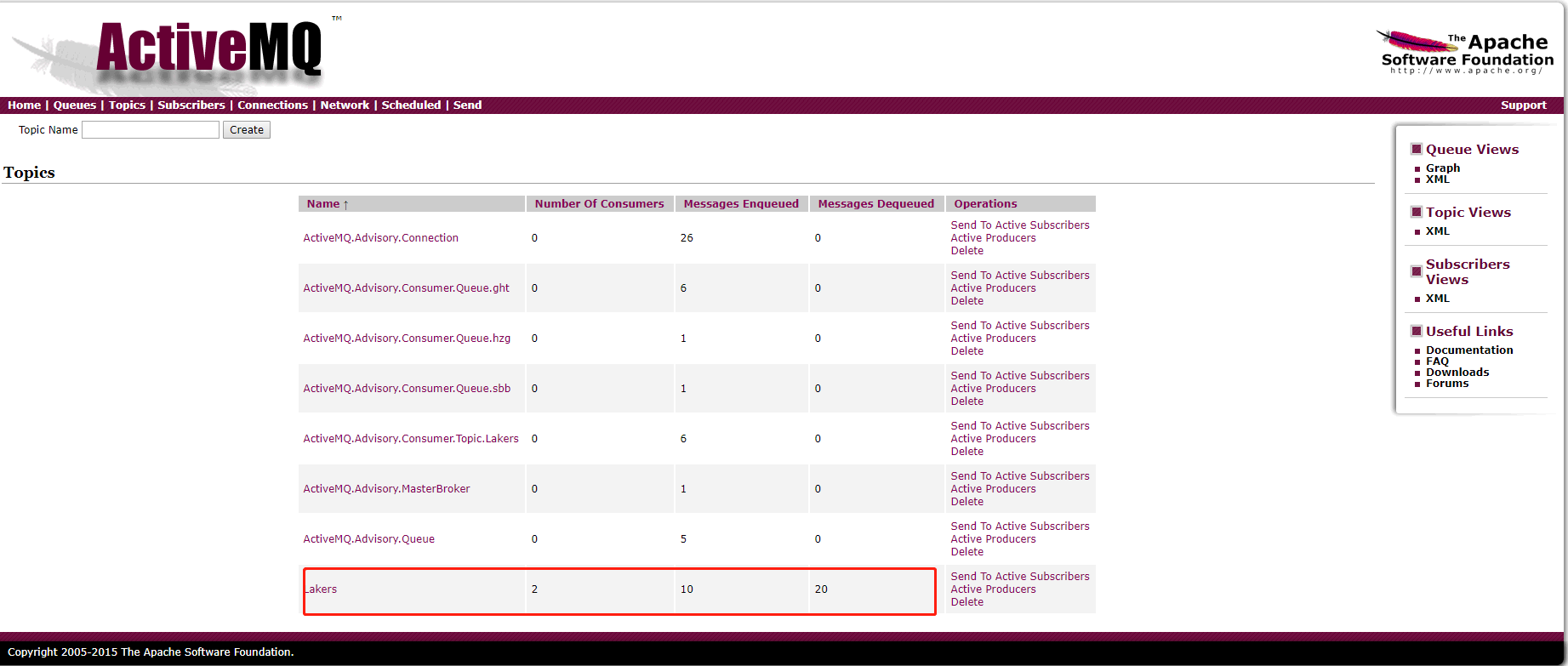View Active Producers for Queue.sbb
1568x666 pixels.
click(x=993, y=389)
